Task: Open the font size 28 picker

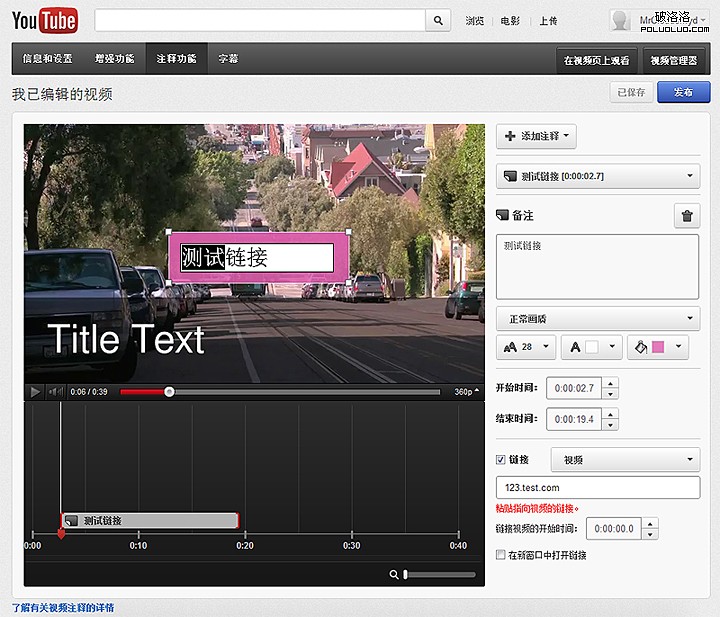Action: [x=526, y=347]
